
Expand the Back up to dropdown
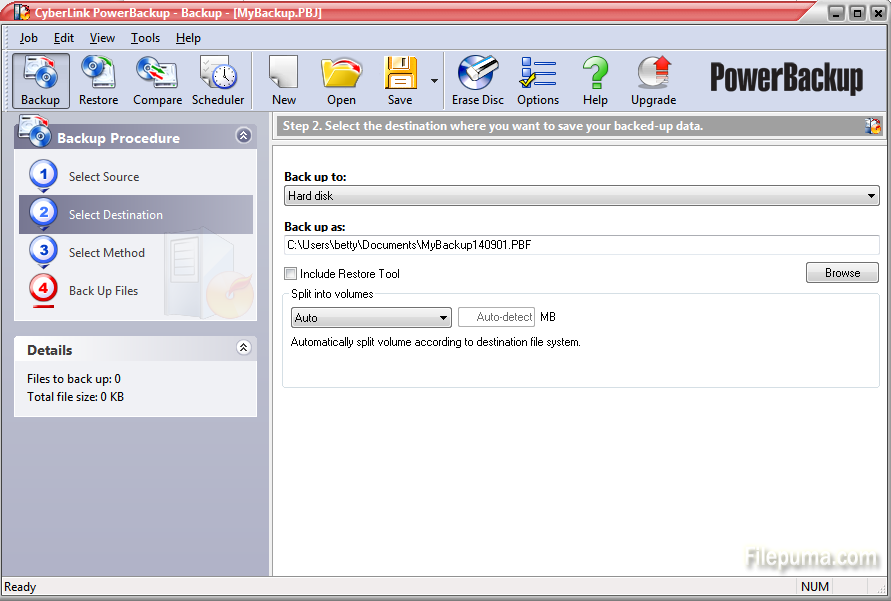872,196
